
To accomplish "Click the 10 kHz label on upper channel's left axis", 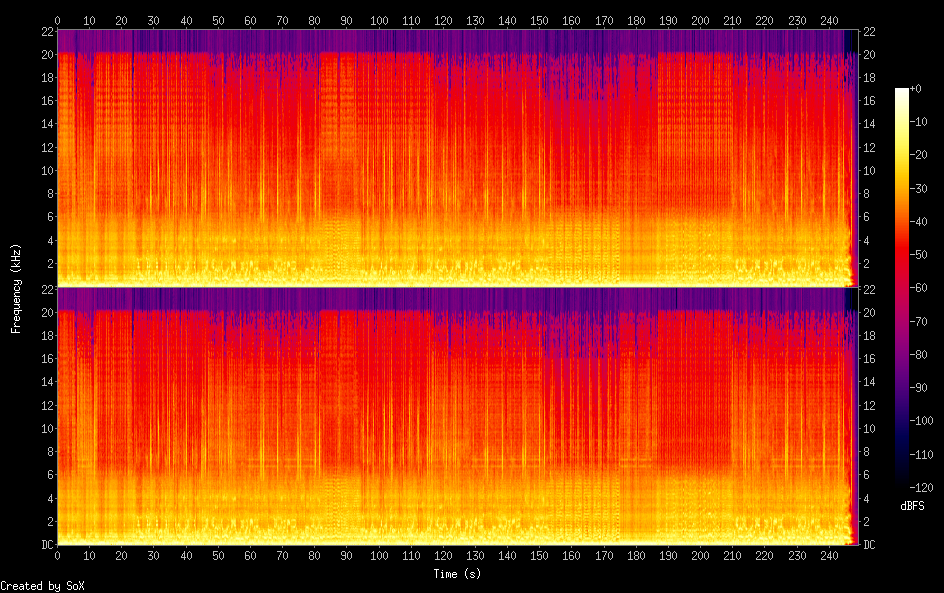I will (44, 171).
